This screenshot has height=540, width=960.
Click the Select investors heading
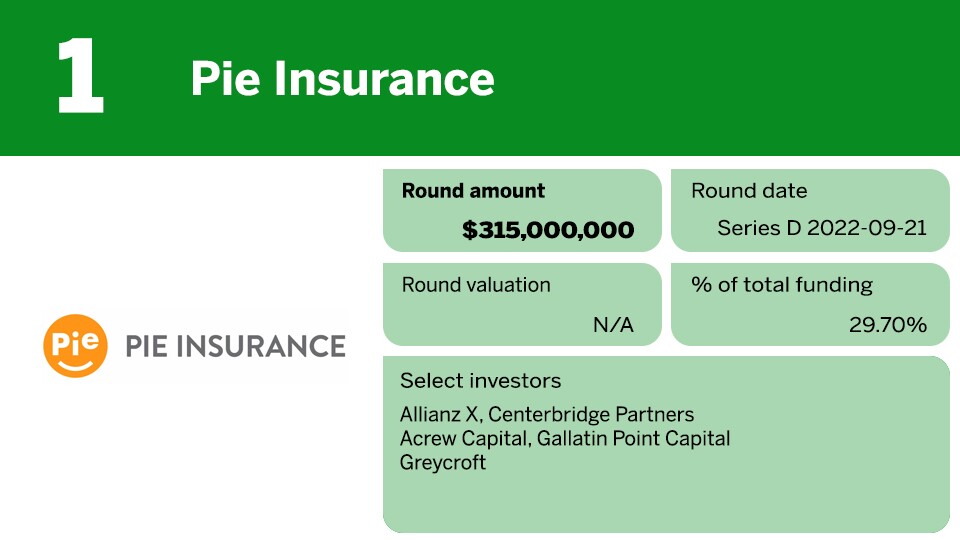tap(480, 381)
